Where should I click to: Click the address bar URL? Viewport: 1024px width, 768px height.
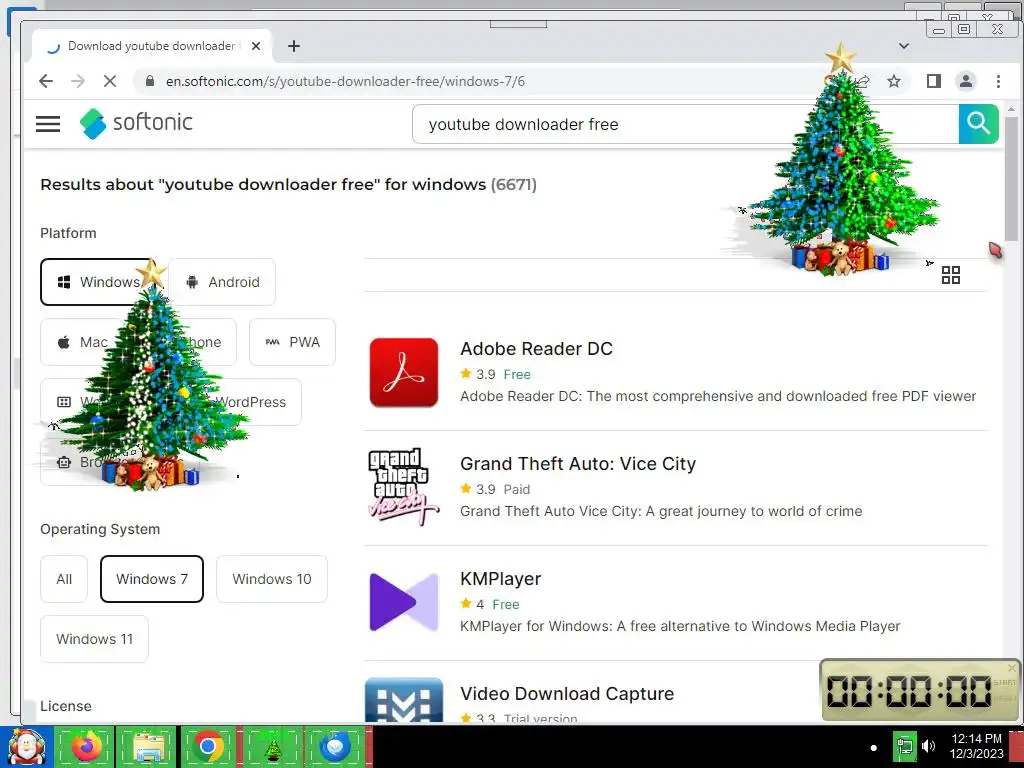tap(345, 81)
